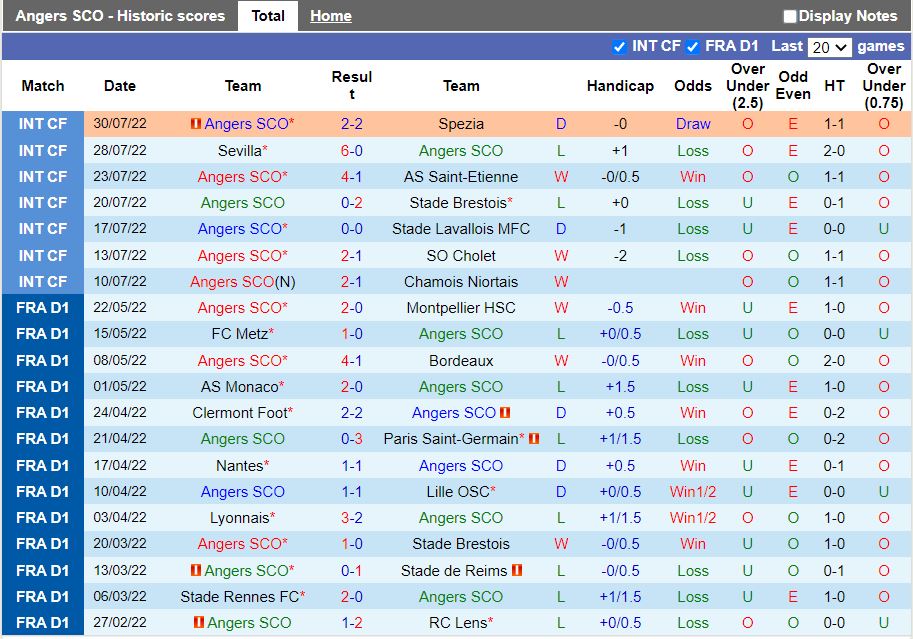This screenshot has width=913, height=639.
Task: Click red card icon next to Paris Saint-Germain
Action: pyautogui.click(x=534, y=439)
